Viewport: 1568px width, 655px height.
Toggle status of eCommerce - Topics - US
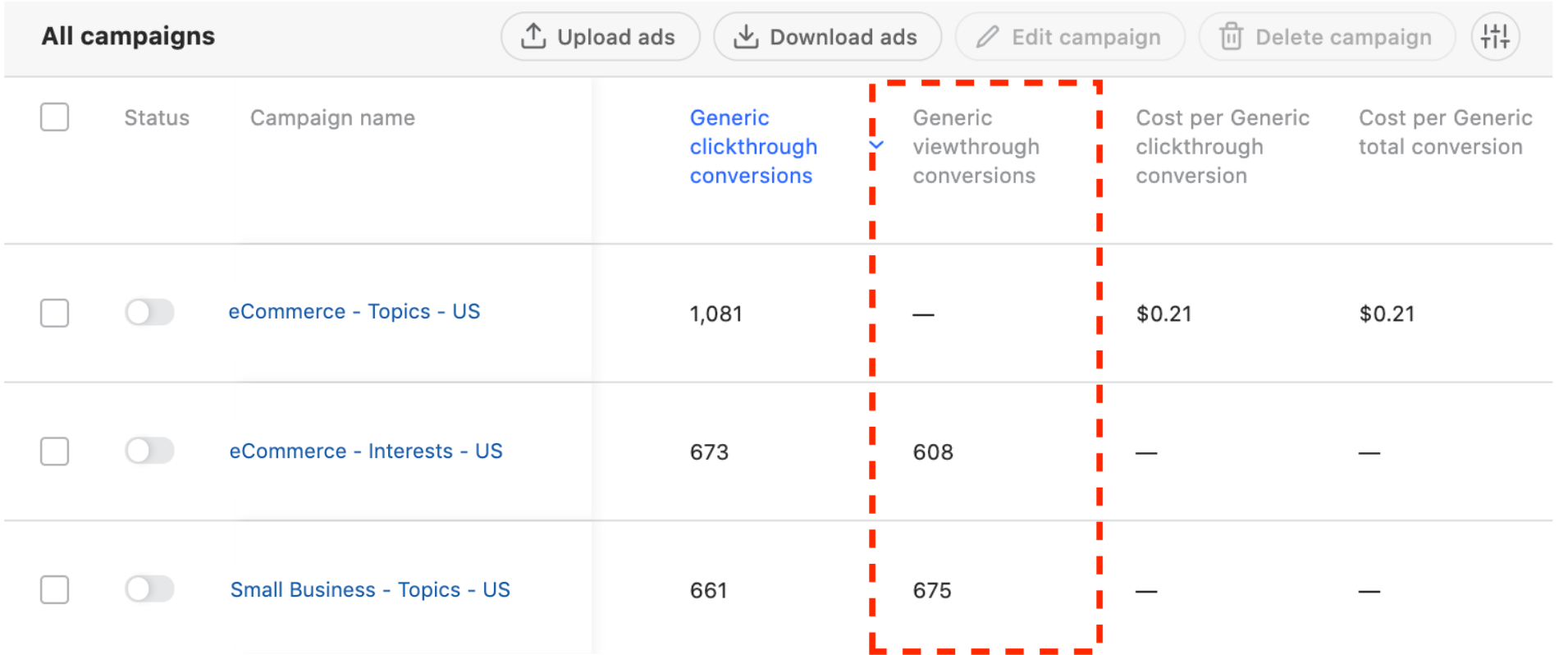(149, 312)
